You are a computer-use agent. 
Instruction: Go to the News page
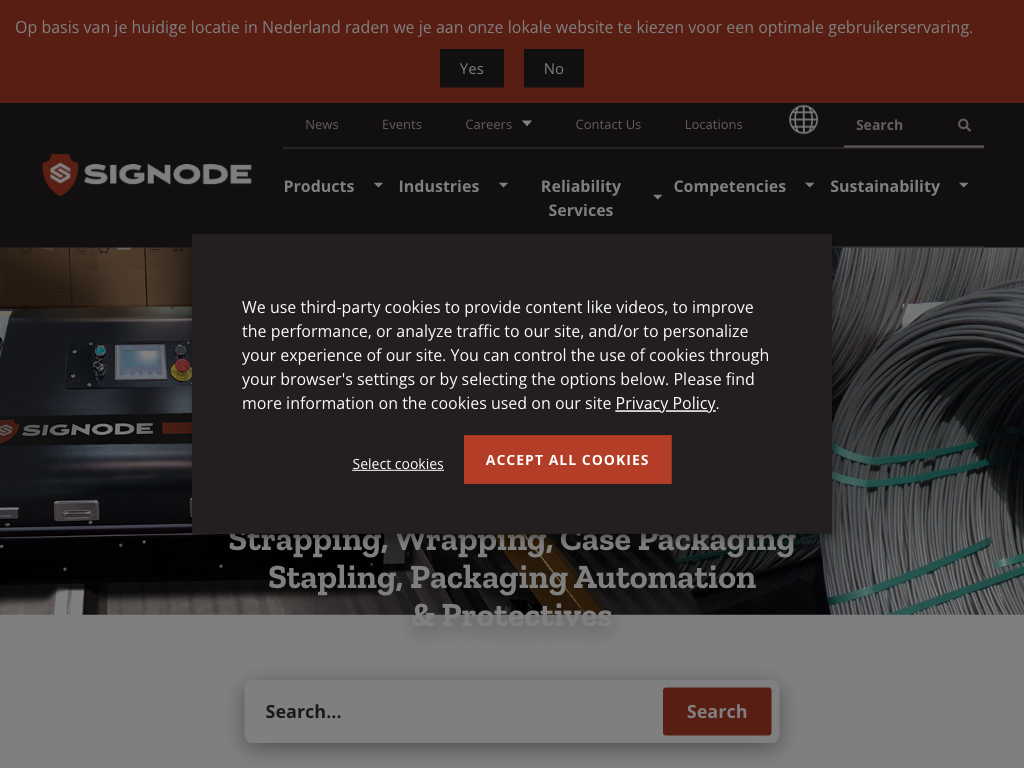[x=322, y=125]
